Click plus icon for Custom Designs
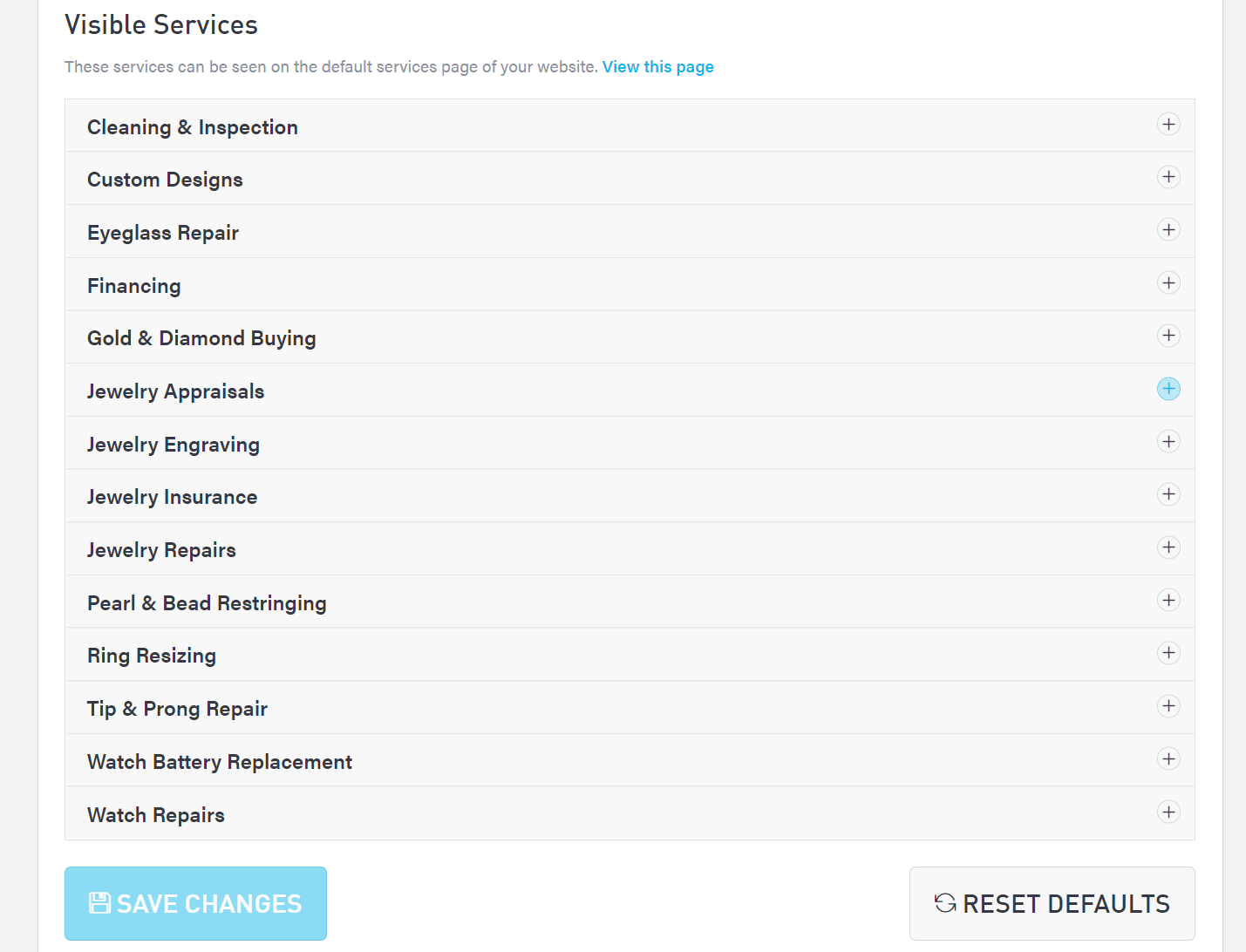The width and height of the screenshot is (1246, 952). [1168, 177]
